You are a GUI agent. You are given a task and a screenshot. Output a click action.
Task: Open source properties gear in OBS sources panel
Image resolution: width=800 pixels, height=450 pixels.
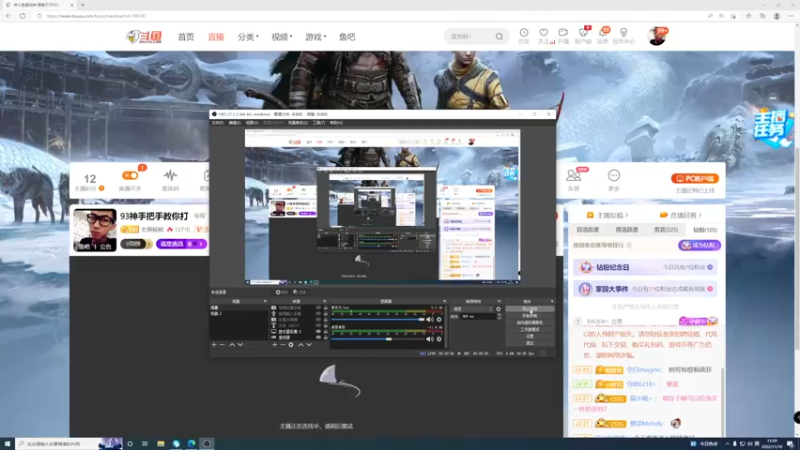(x=291, y=345)
